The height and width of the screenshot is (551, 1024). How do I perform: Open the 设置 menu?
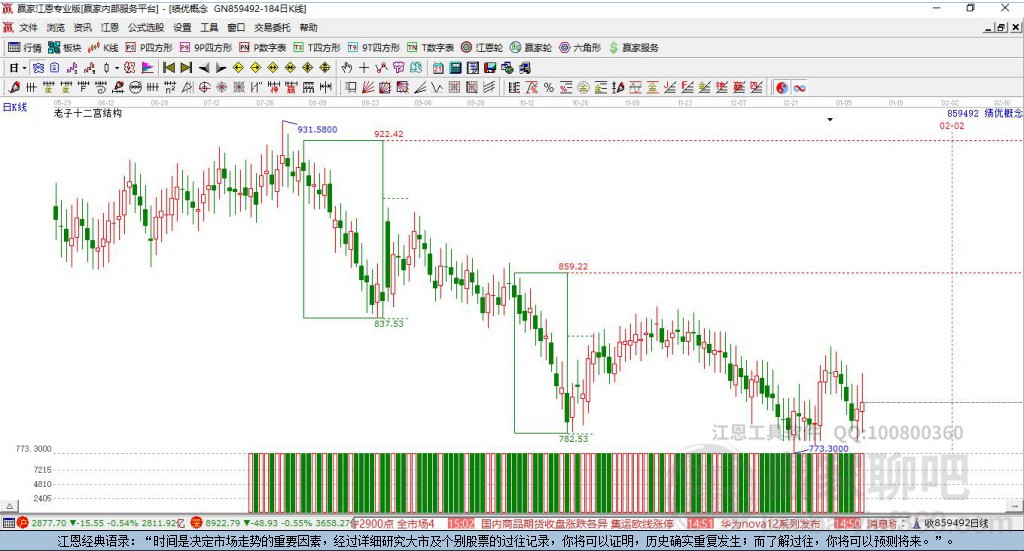point(182,27)
